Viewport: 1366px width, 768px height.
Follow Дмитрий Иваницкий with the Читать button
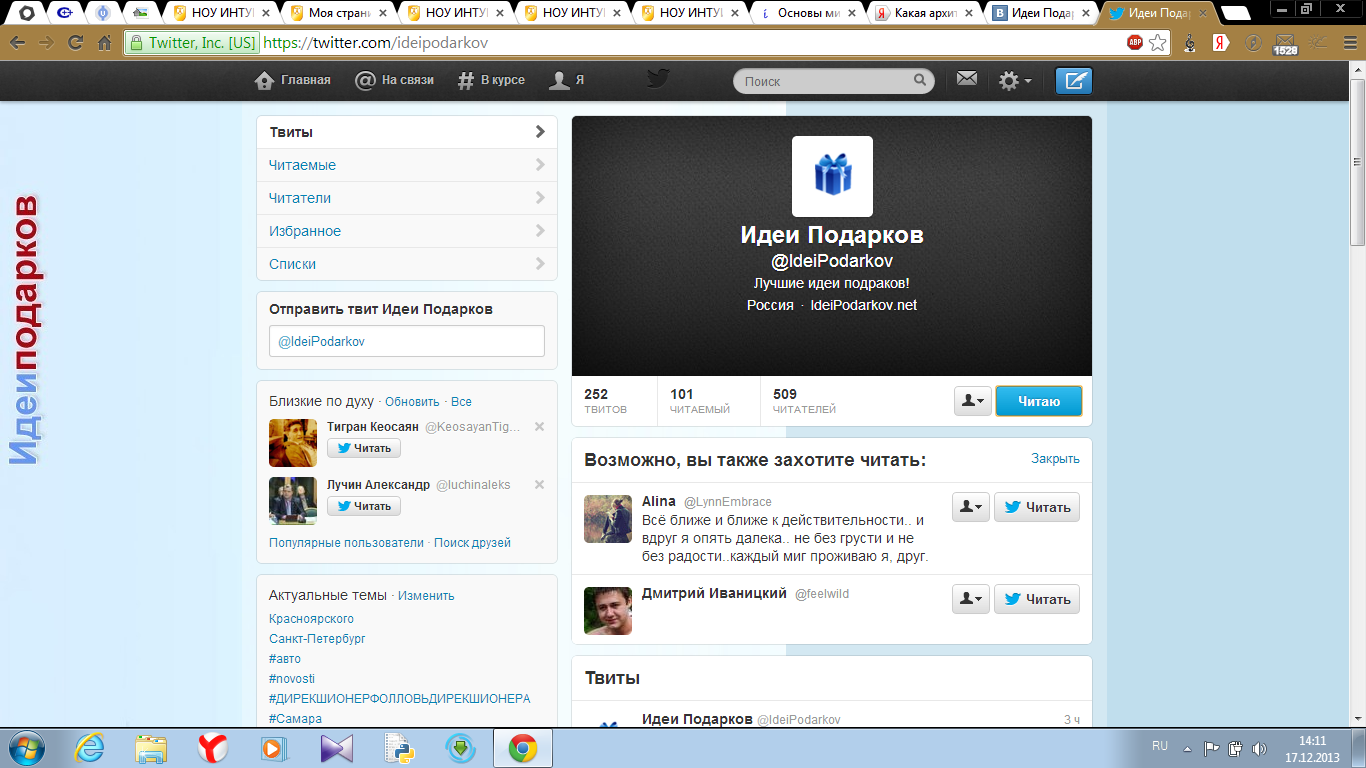click(x=1037, y=599)
